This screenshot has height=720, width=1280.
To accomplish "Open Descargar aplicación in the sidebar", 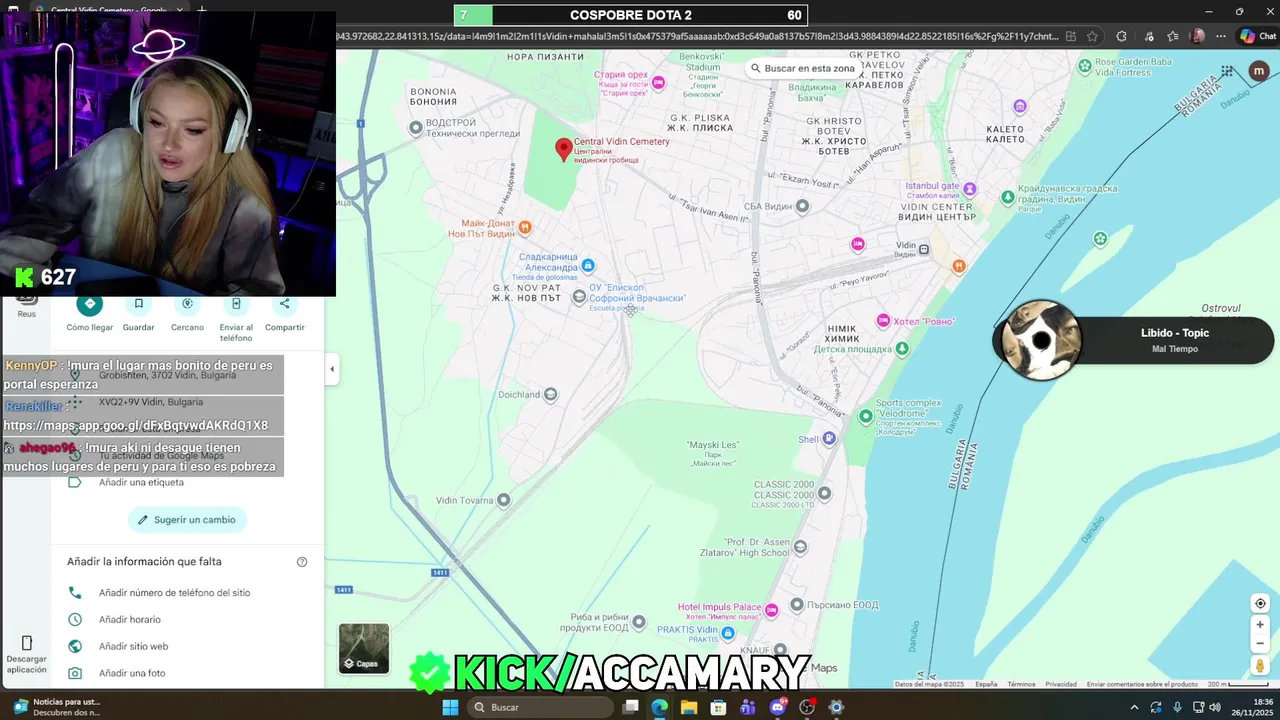I will pos(26,655).
